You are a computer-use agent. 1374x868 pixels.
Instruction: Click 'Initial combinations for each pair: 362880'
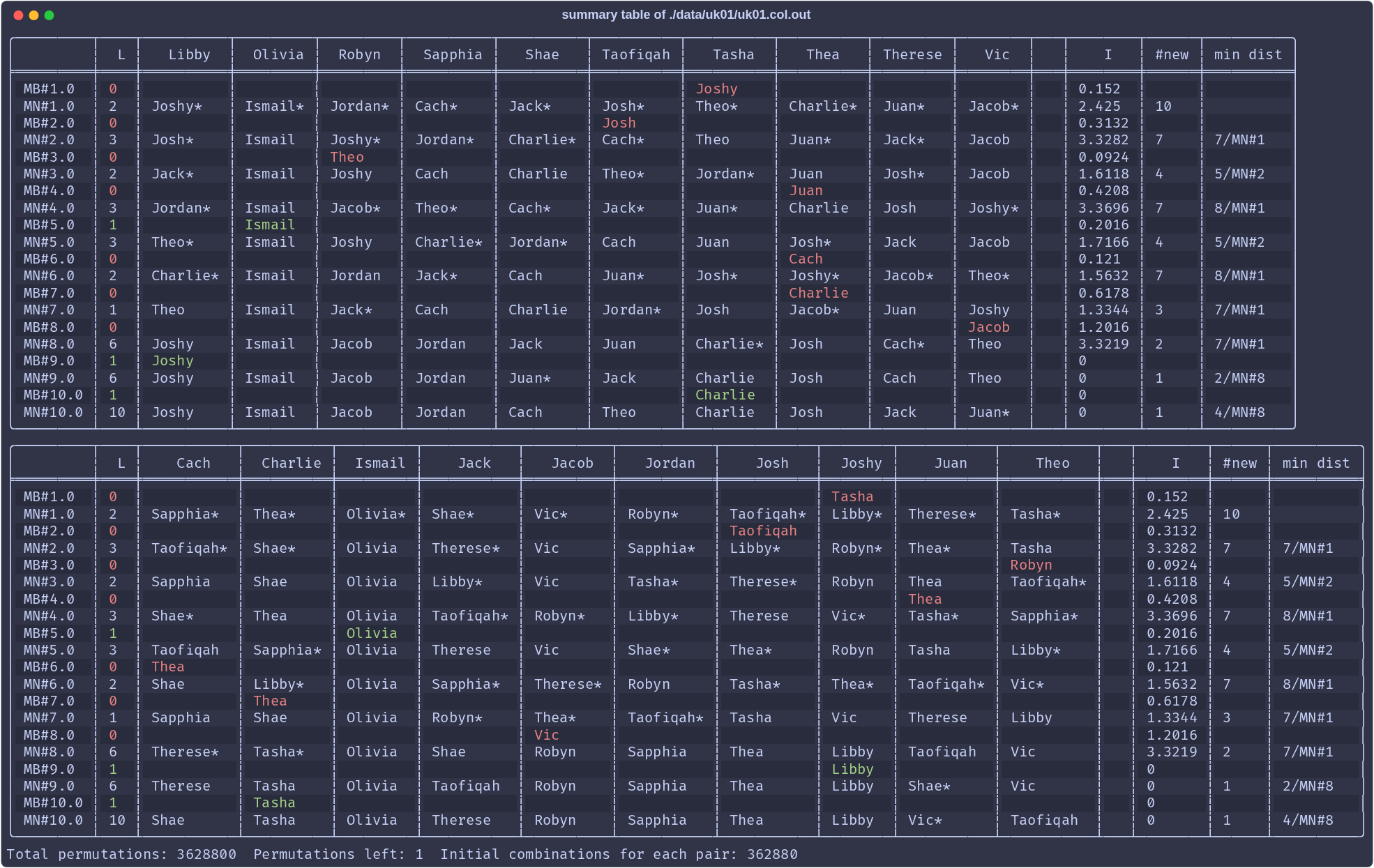coord(619,854)
